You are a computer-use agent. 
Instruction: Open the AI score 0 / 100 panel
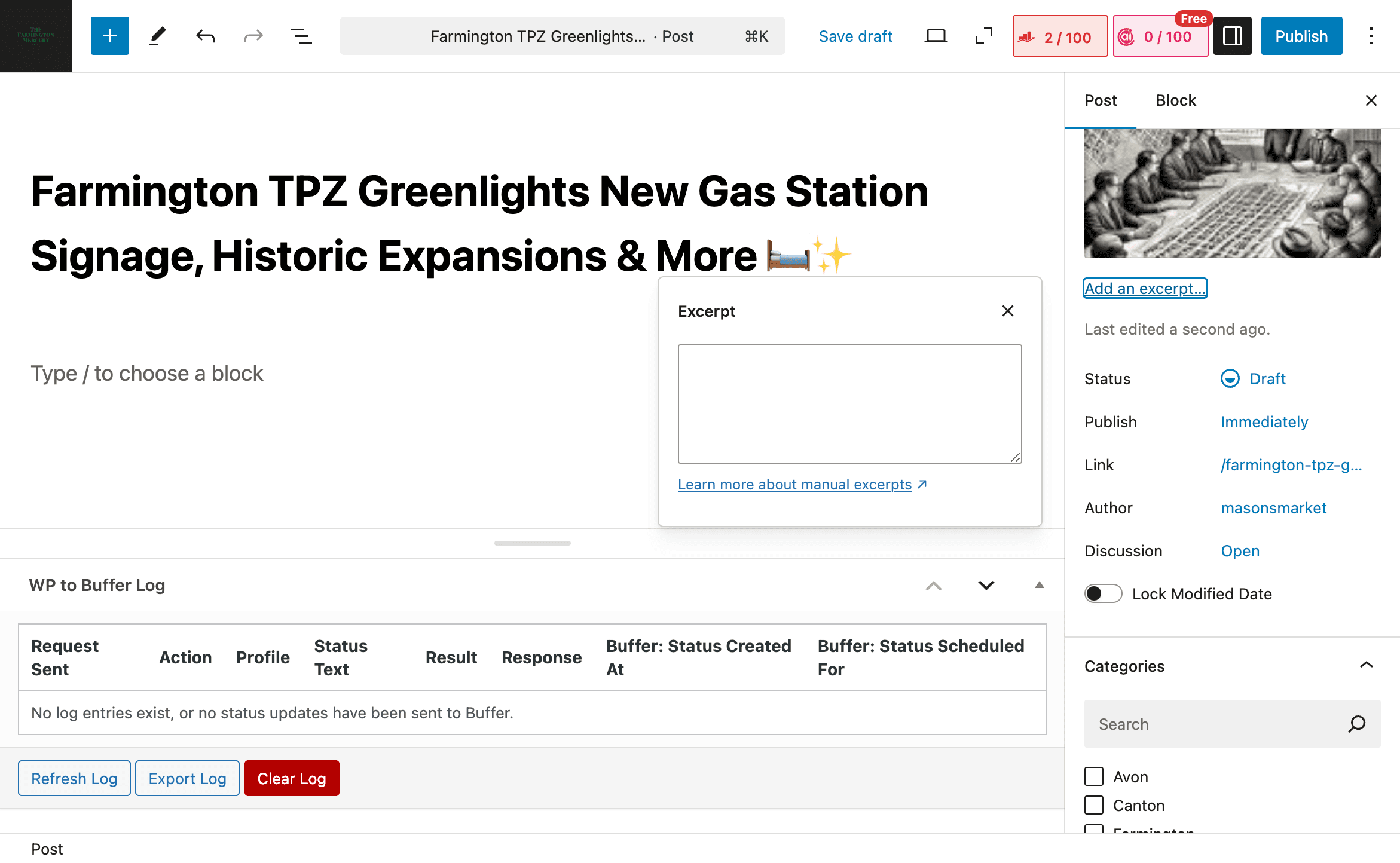coord(1160,36)
